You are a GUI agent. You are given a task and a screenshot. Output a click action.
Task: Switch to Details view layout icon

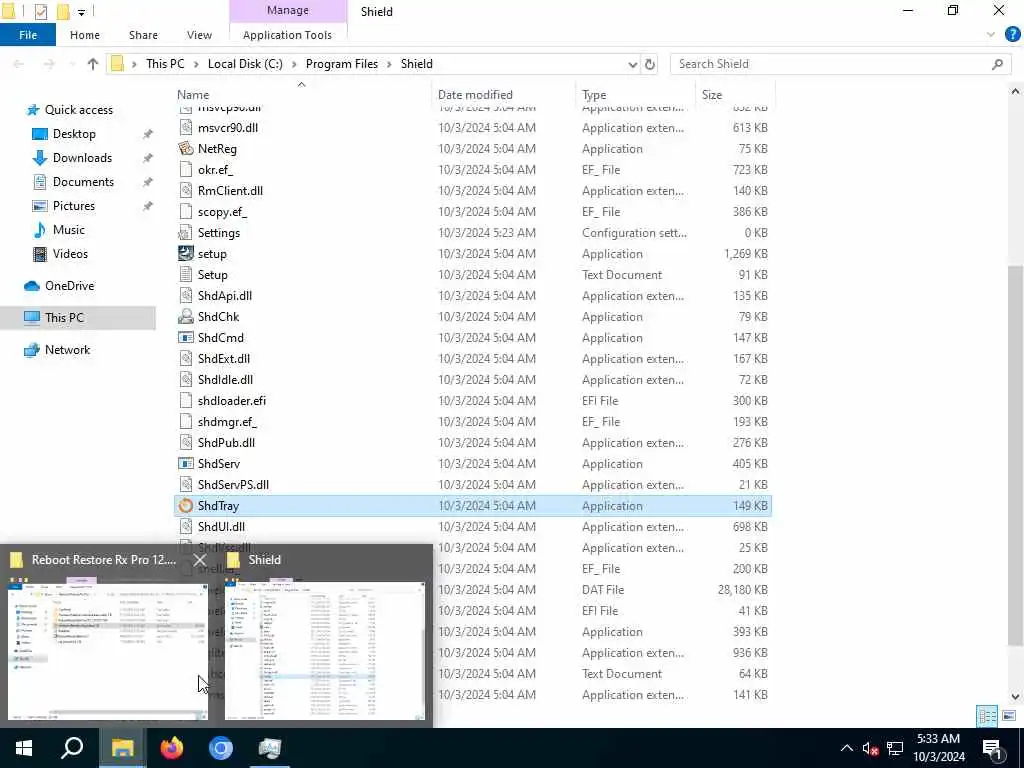point(987,716)
